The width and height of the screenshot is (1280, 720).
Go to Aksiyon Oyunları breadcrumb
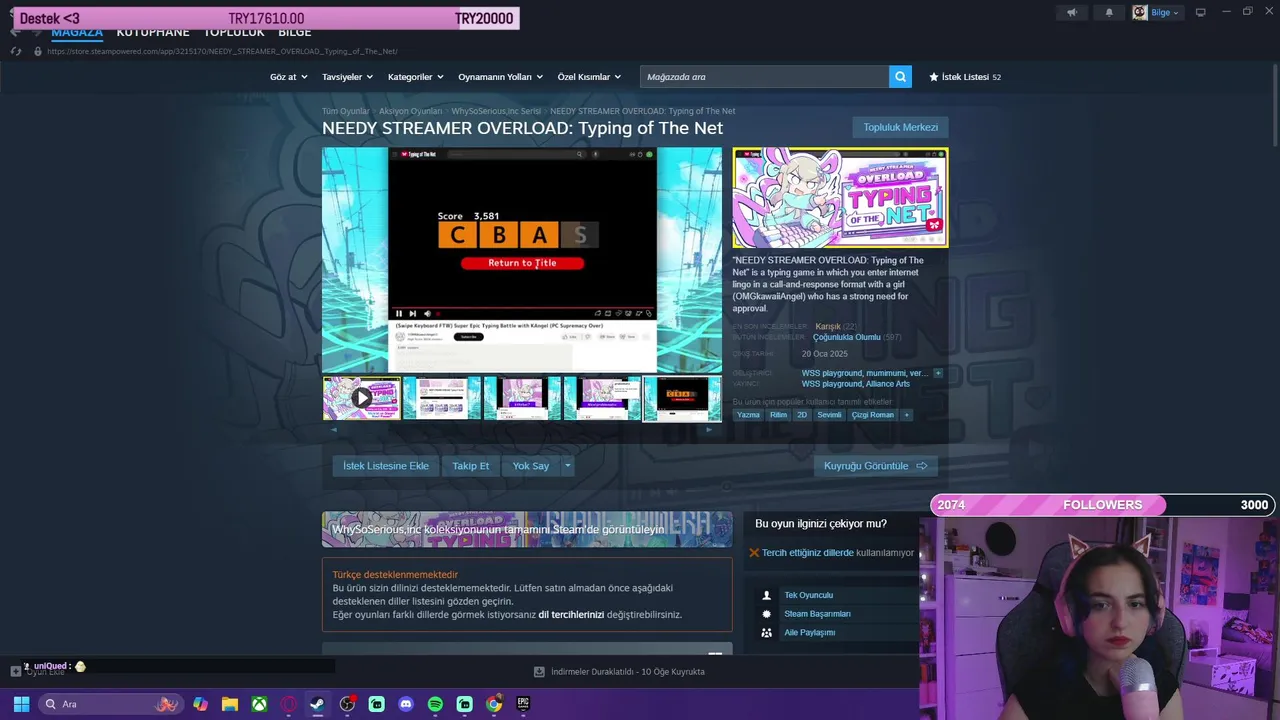(x=410, y=111)
